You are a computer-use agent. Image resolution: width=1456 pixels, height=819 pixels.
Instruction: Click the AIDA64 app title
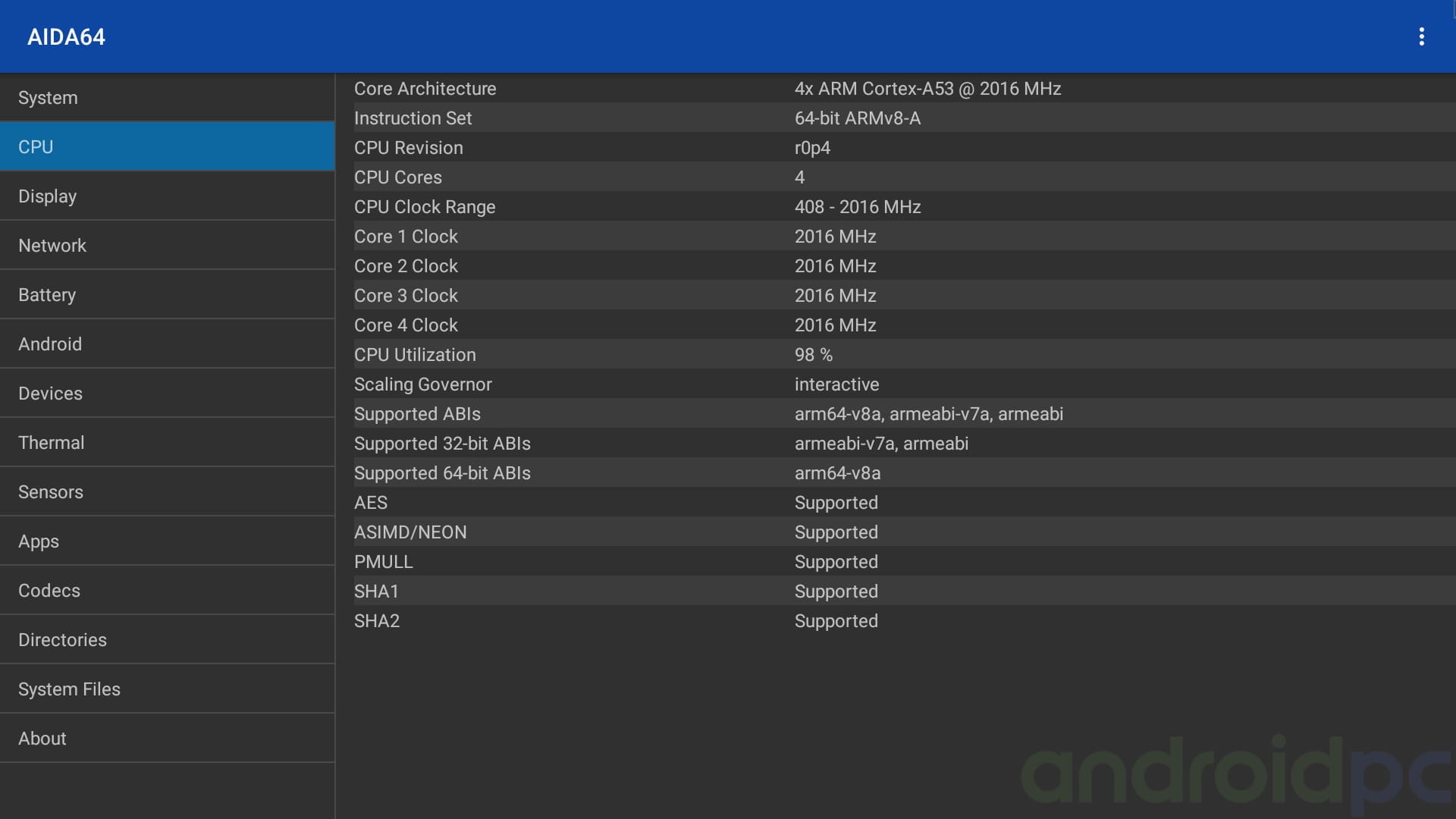(x=66, y=37)
